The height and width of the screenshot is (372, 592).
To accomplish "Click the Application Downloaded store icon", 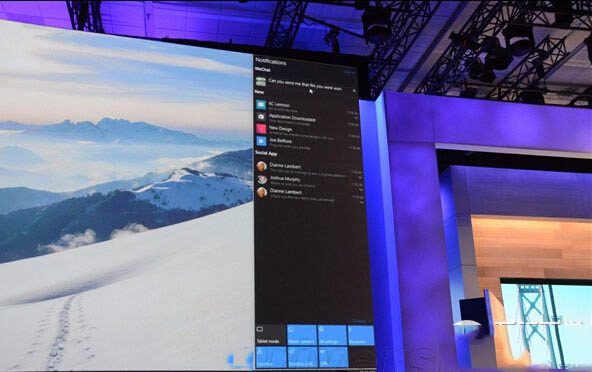I will click(261, 117).
